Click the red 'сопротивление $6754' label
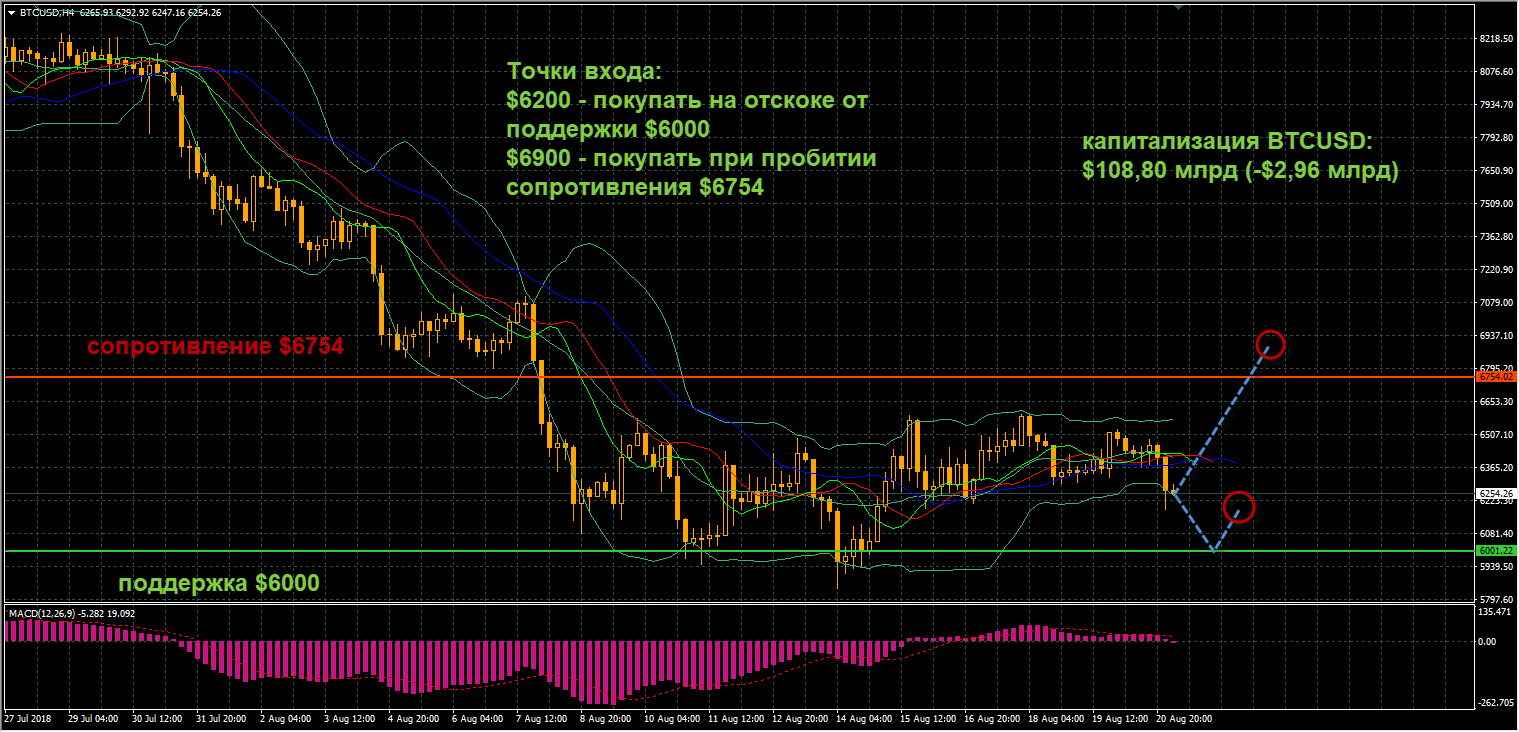 215,347
